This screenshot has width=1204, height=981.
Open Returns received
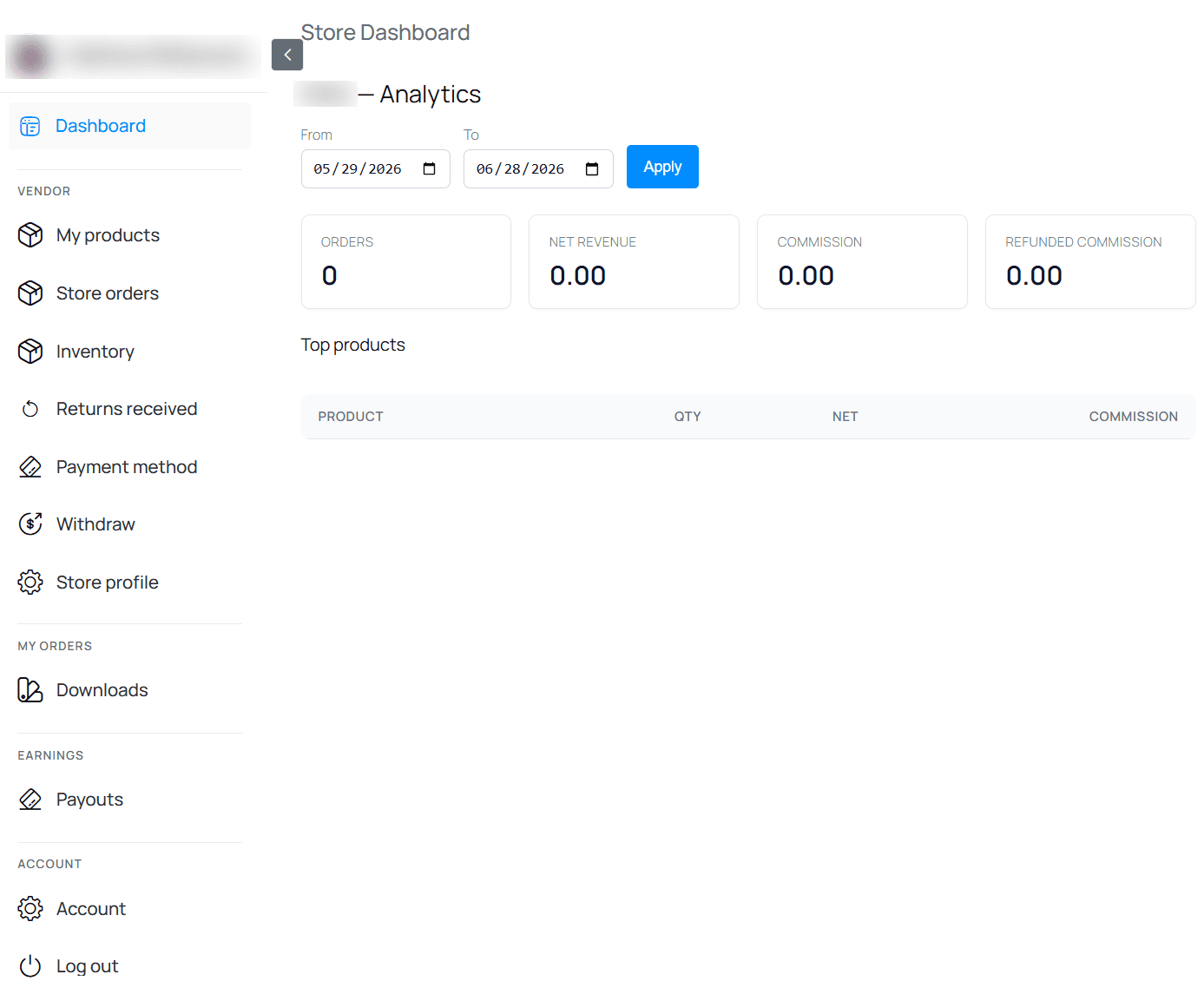tap(127, 409)
